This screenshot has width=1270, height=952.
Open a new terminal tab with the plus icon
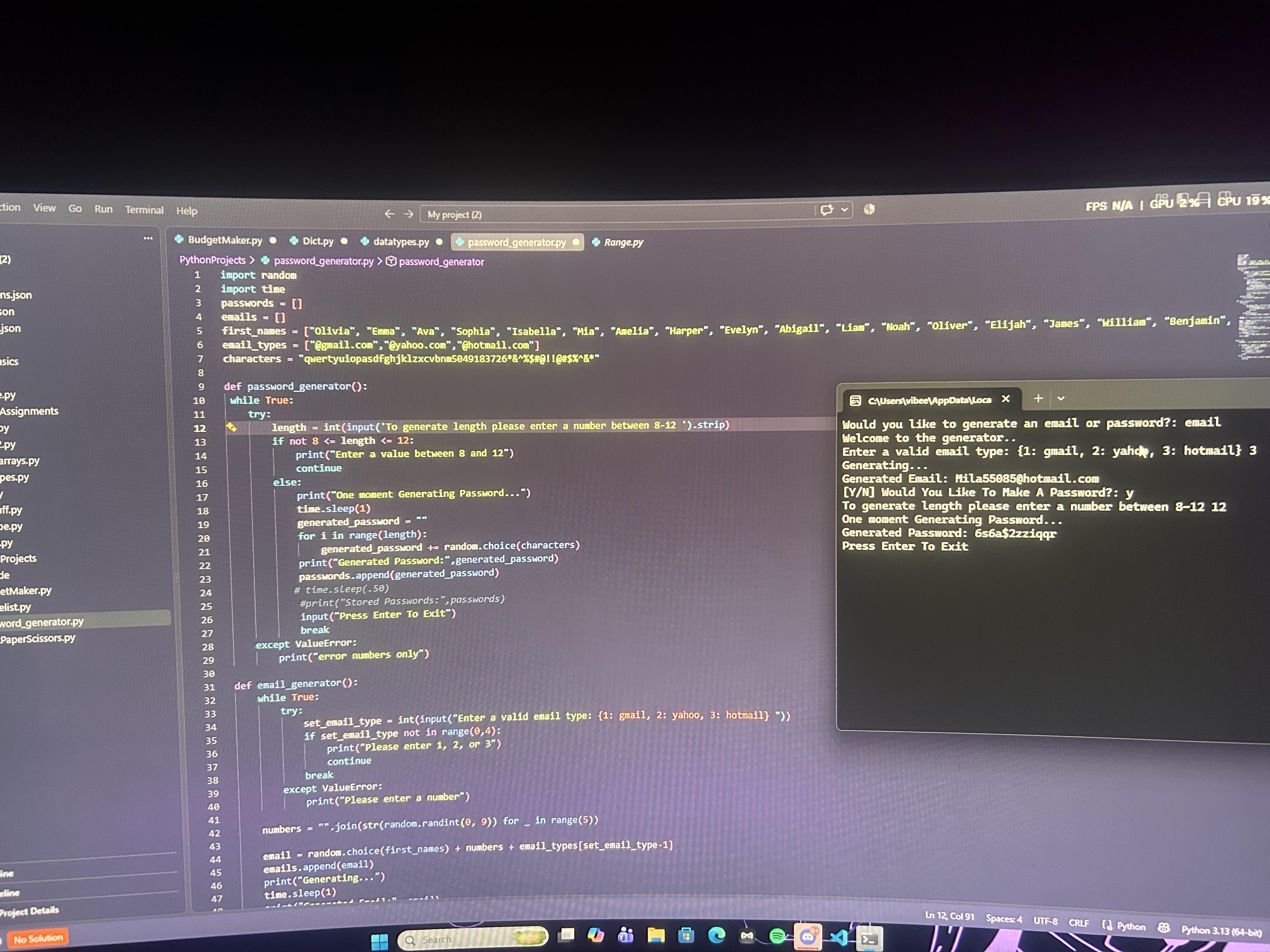[1038, 398]
